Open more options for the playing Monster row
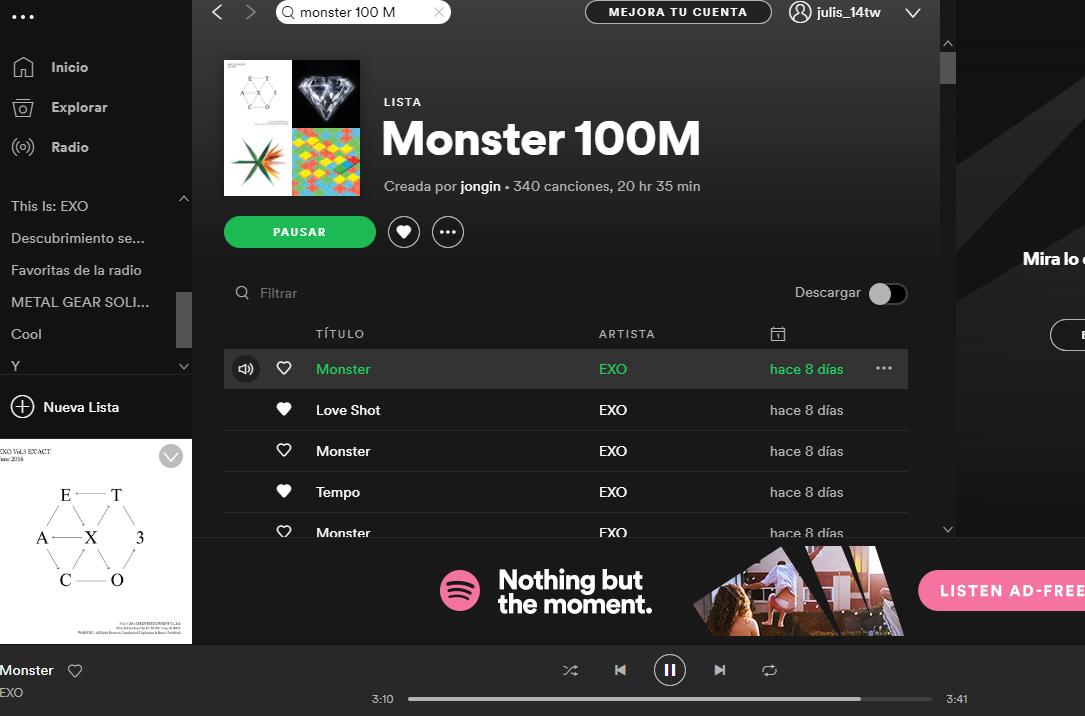 pyautogui.click(x=884, y=368)
